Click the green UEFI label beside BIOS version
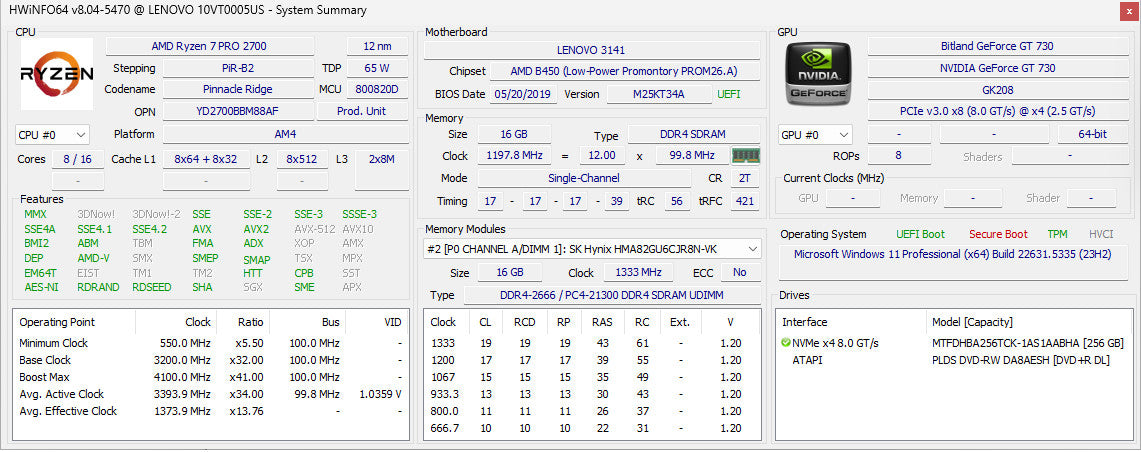This screenshot has width=1141, height=452. coord(729,94)
